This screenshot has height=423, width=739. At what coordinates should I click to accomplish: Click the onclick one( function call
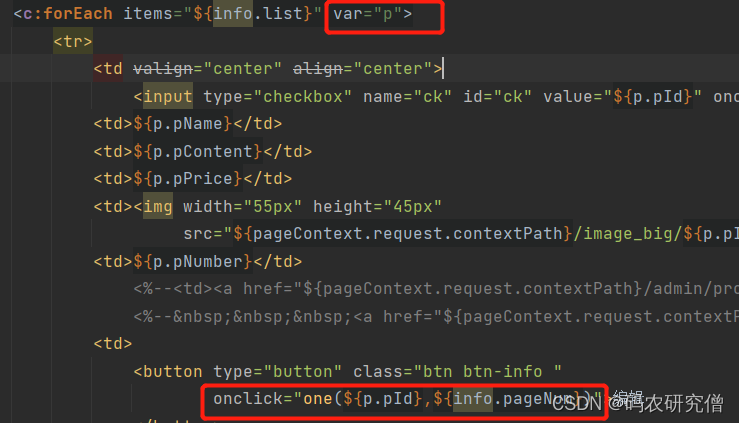[322, 399]
